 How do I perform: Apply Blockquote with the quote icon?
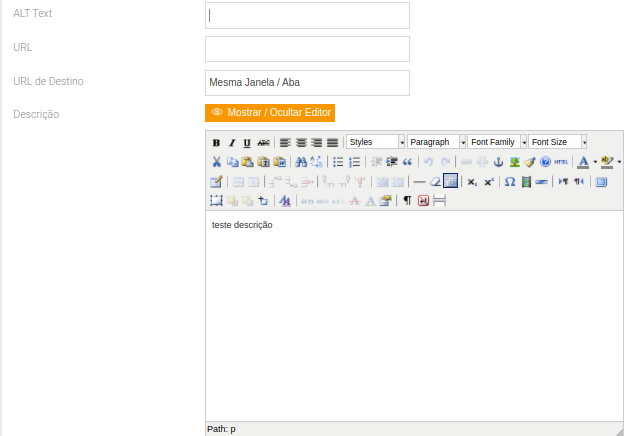407,162
